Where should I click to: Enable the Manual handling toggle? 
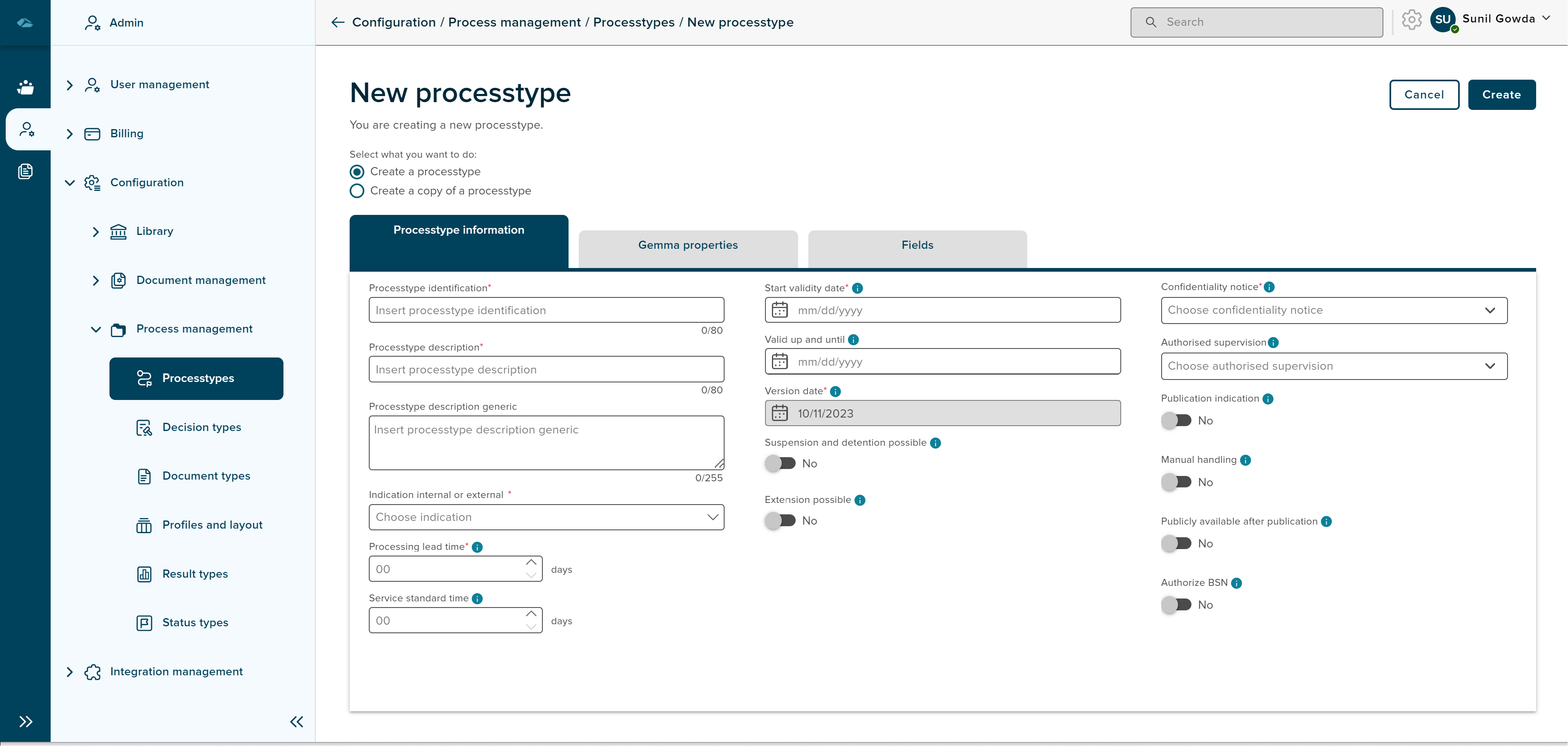pyautogui.click(x=1176, y=482)
